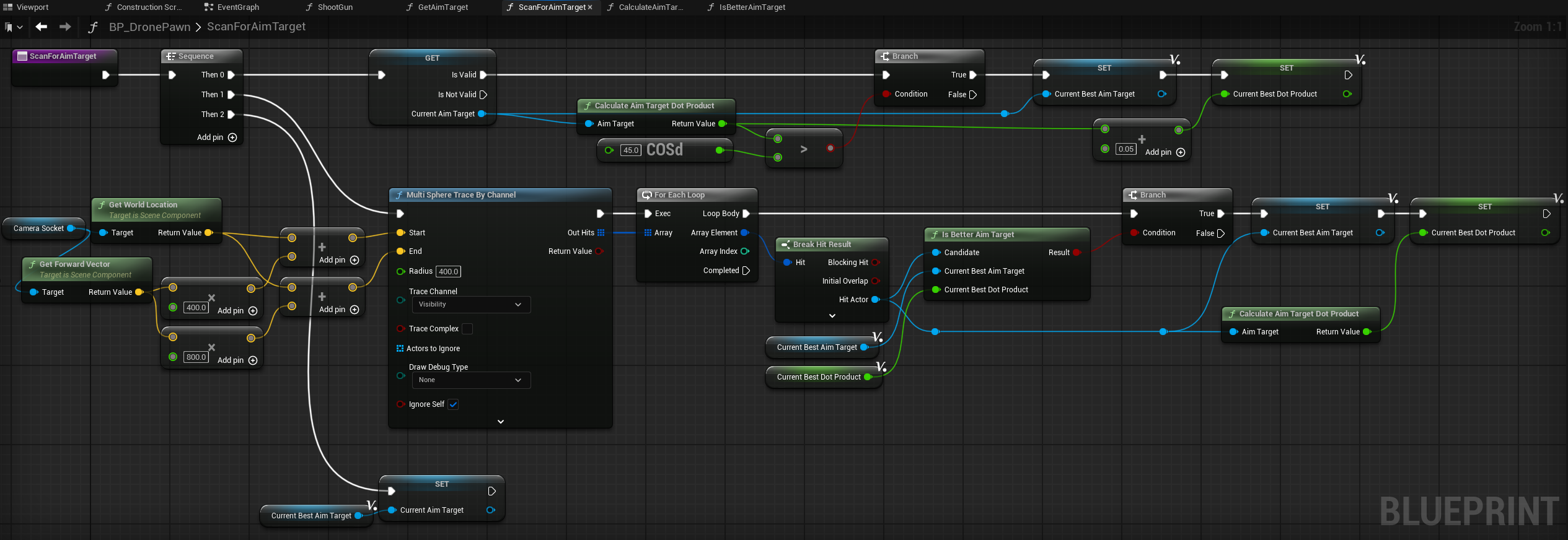
Task: Toggle the Trace Complex checkbox
Action: [x=467, y=329]
